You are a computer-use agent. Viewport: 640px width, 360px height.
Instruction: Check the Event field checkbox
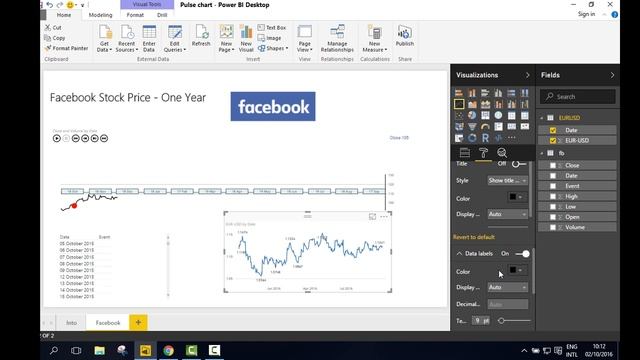[x=553, y=186]
